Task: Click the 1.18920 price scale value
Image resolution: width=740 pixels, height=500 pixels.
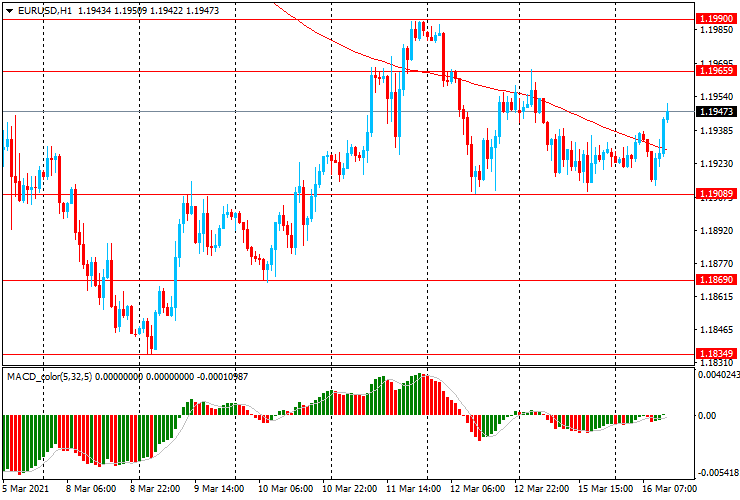Action: point(717,230)
